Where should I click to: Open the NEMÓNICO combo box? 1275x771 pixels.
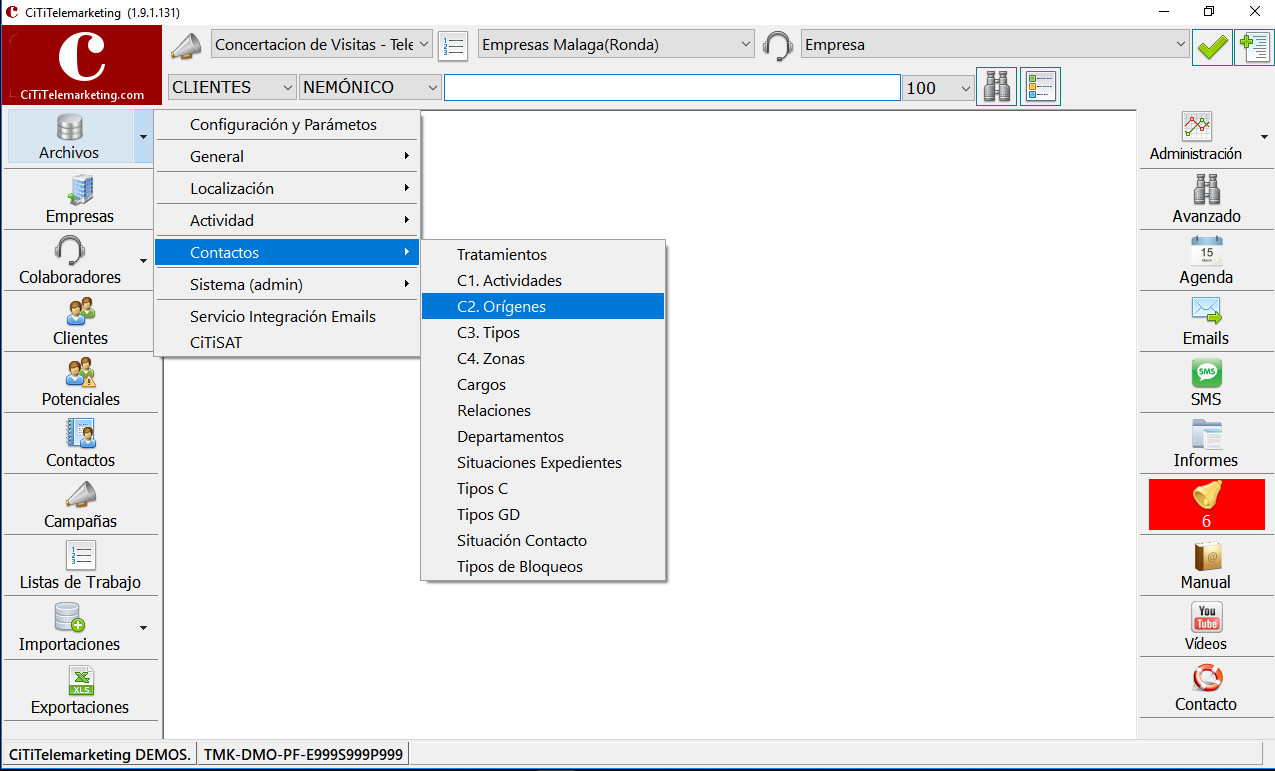point(370,88)
